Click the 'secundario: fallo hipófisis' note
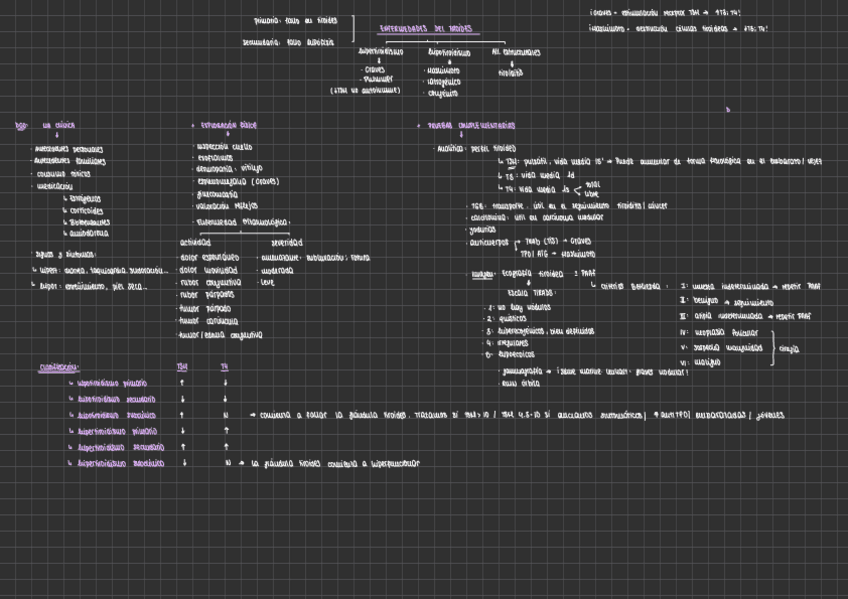 (x=289, y=42)
